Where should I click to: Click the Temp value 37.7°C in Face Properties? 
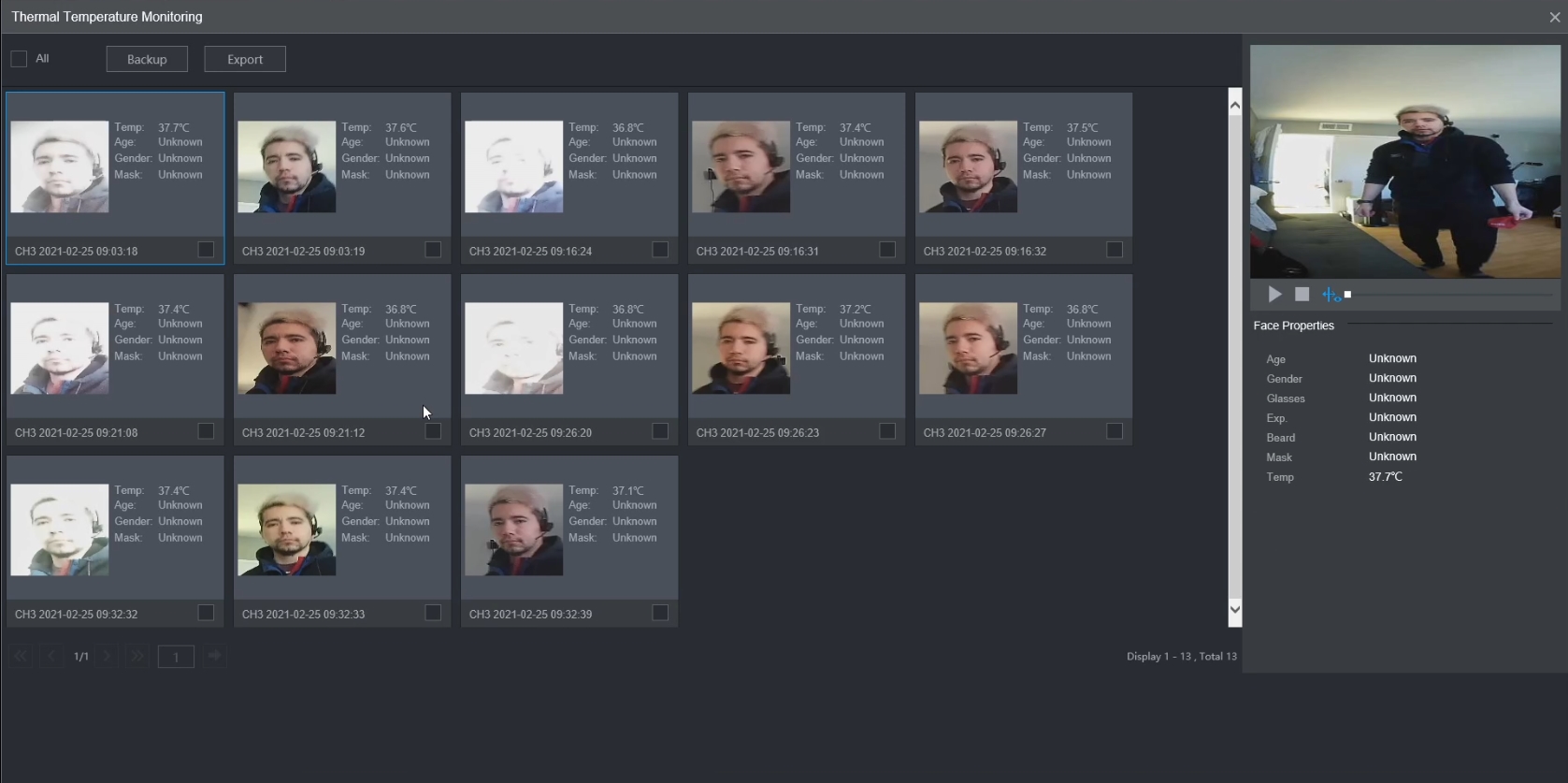point(1386,477)
